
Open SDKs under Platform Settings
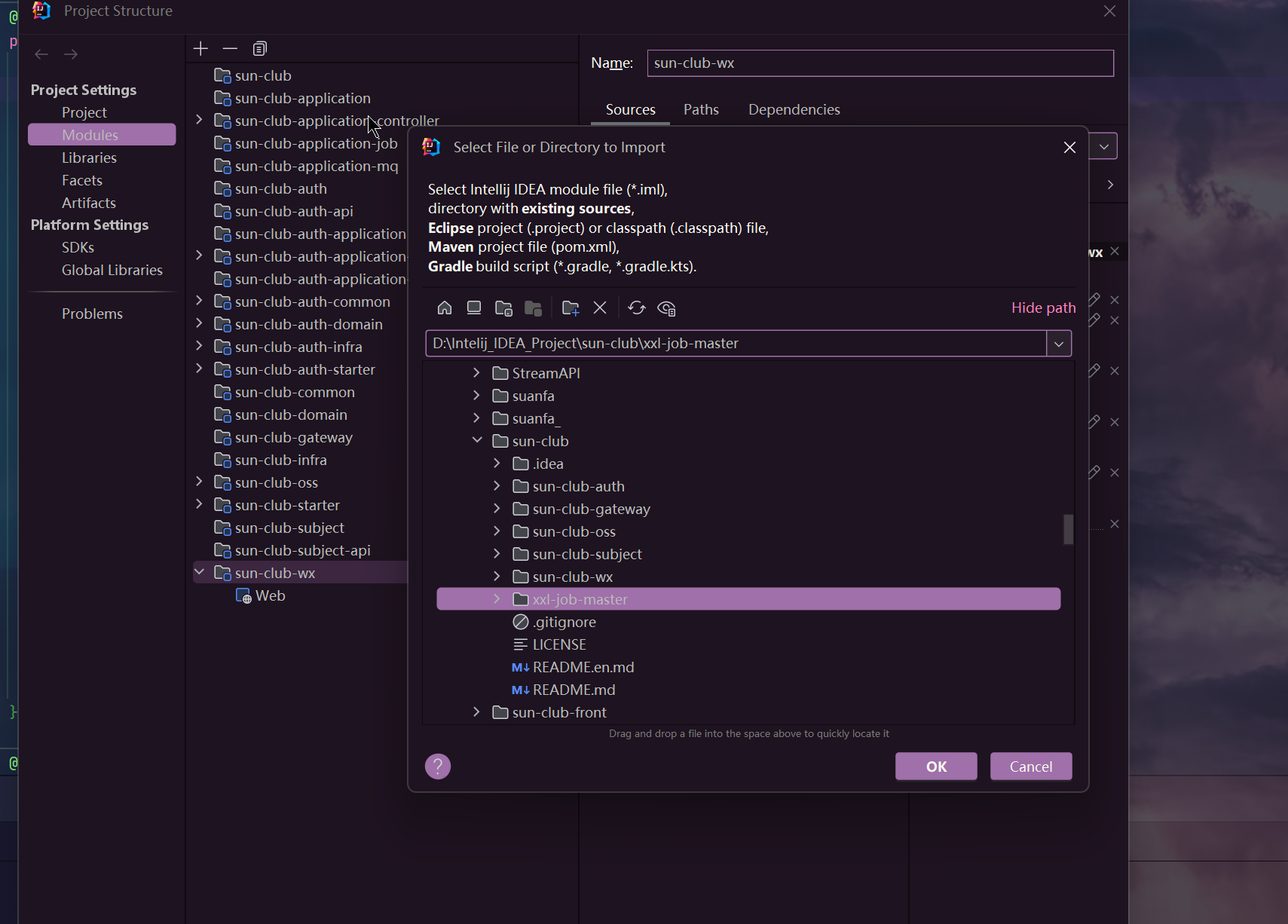pos(78,247)
